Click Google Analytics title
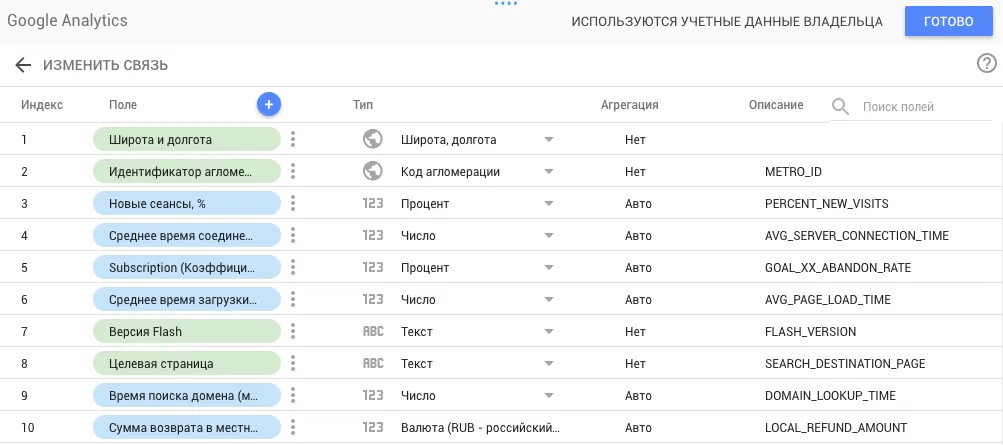1003x445 pixels. click(x=67, y=20)
